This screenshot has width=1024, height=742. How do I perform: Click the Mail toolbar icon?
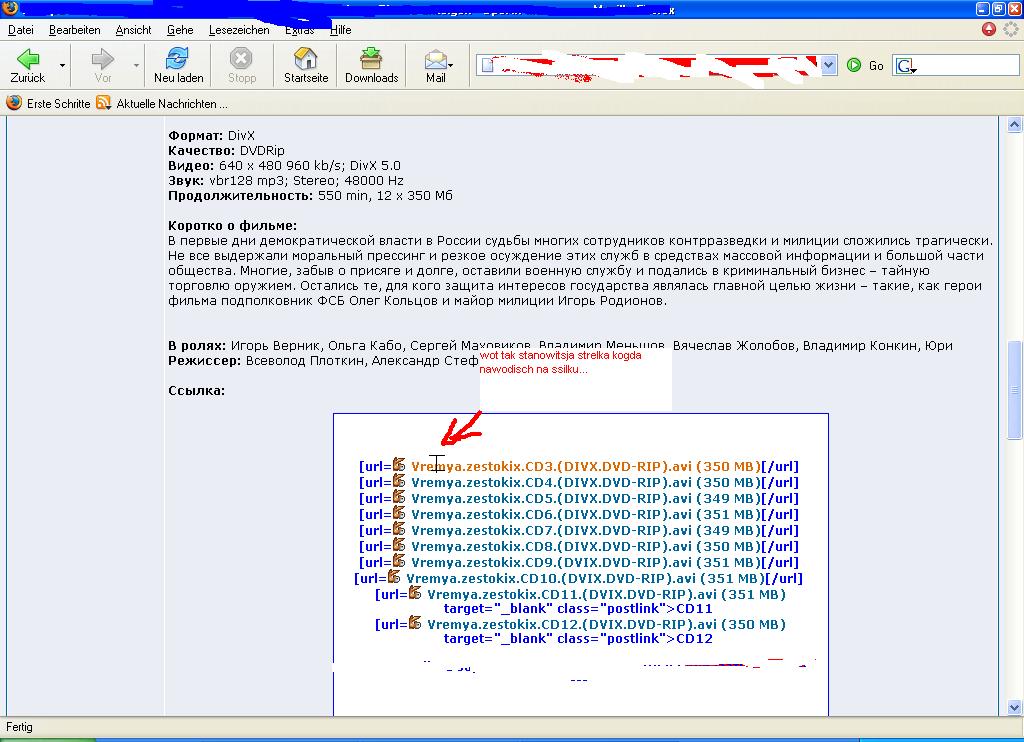pyautogui.click(x=434, y=60)
